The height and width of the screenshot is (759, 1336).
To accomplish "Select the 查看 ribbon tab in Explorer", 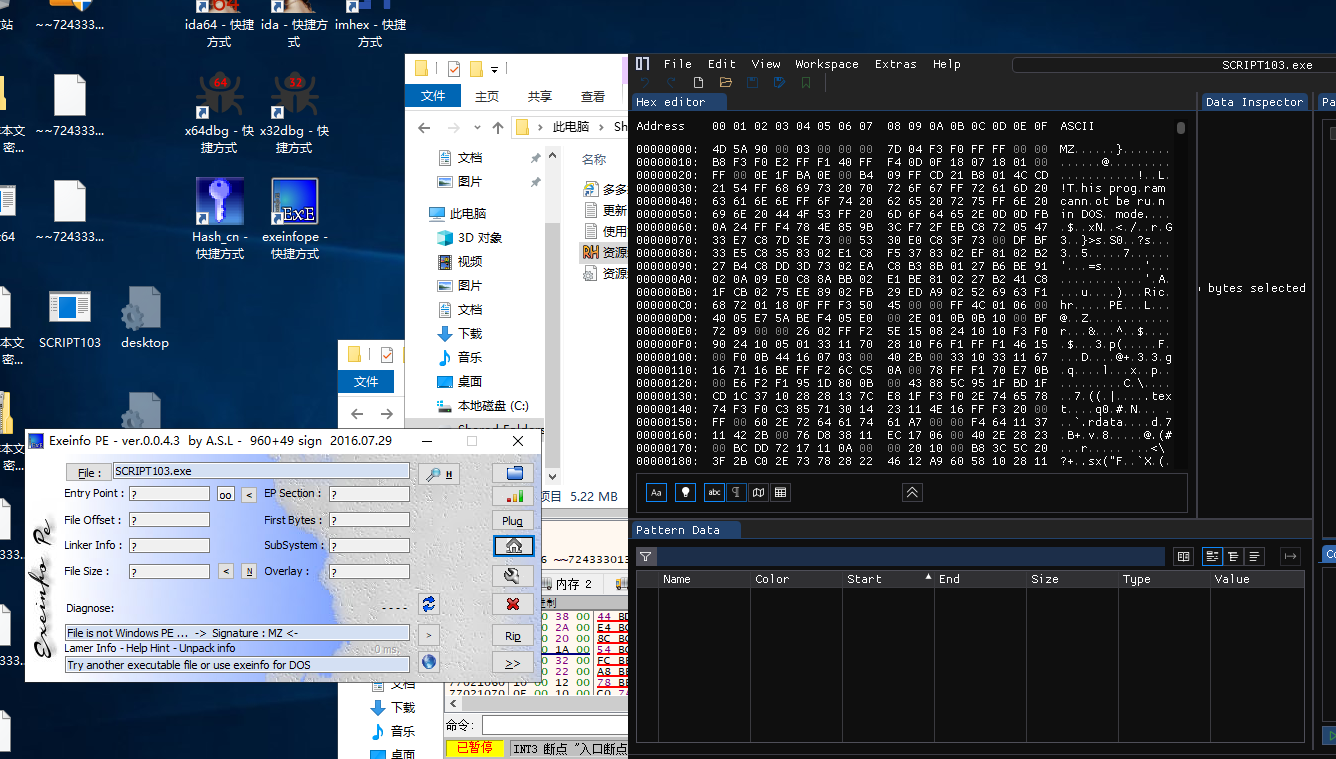I will [593, 96].
